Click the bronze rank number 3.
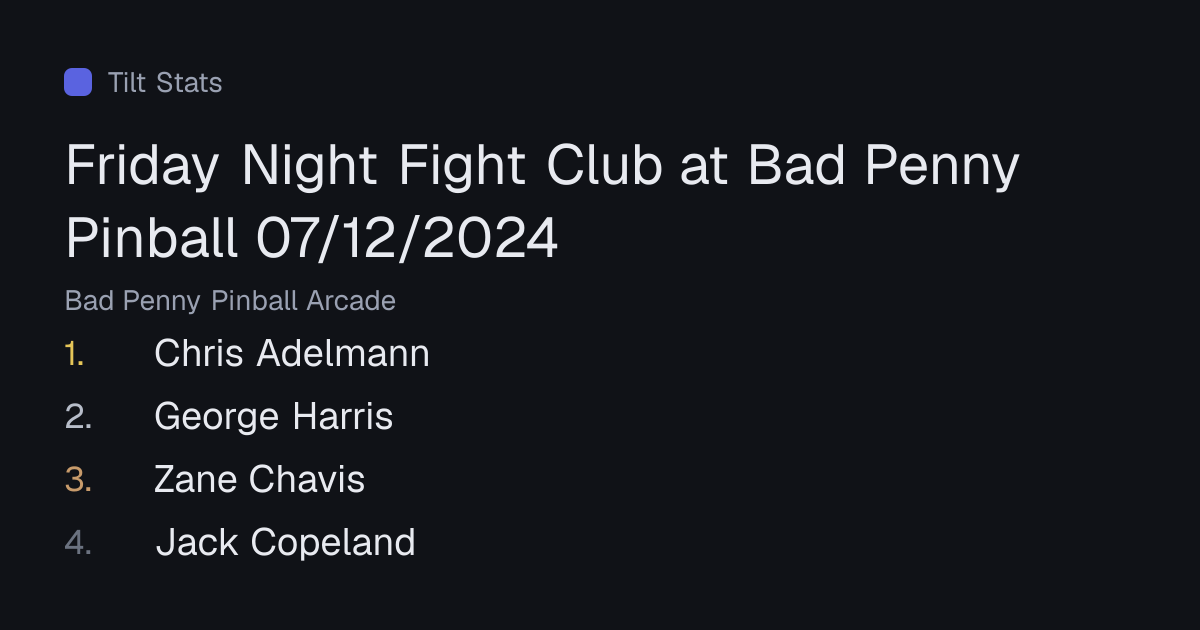Viewport: 1200px width, 630px height. point(78,479)
